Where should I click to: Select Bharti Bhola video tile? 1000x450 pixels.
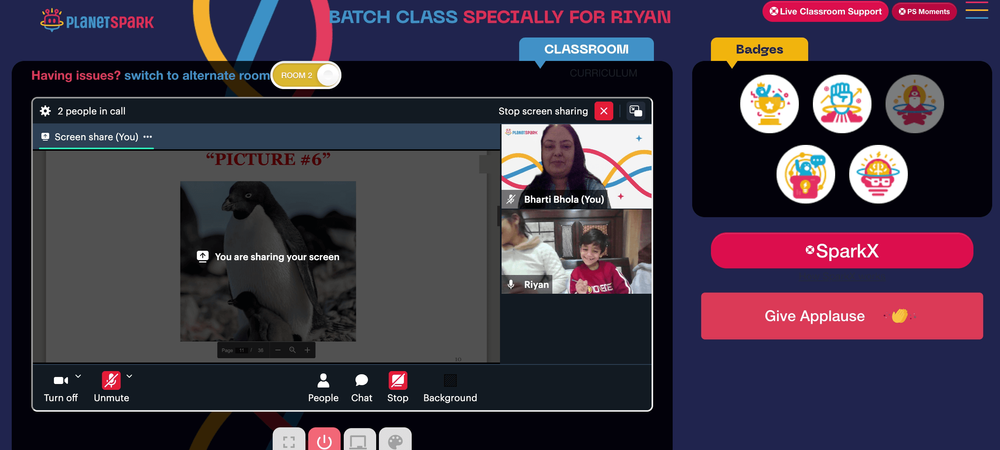[x=577, y=166]
